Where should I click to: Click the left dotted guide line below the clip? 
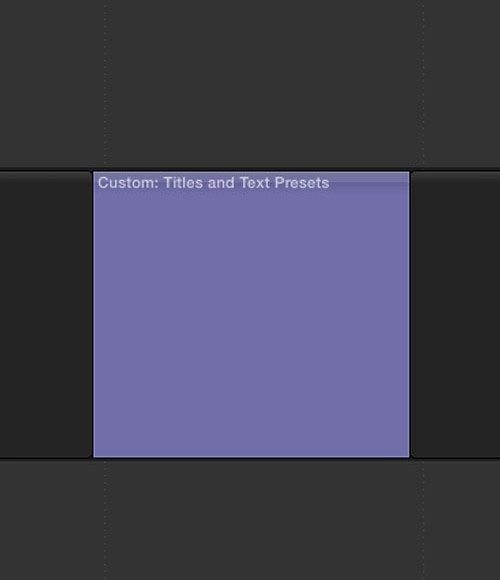pos(105,520)
